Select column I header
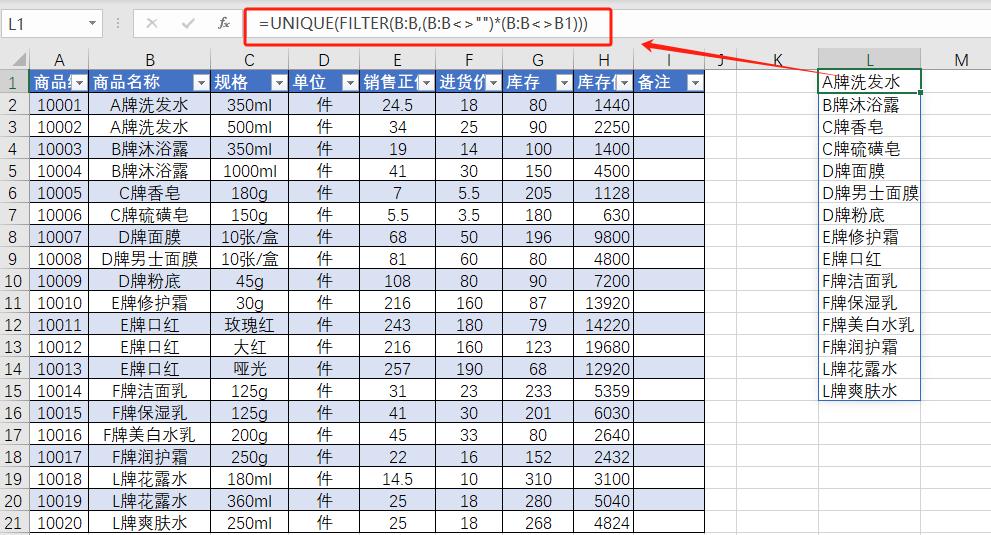 [x=669, y=60]
